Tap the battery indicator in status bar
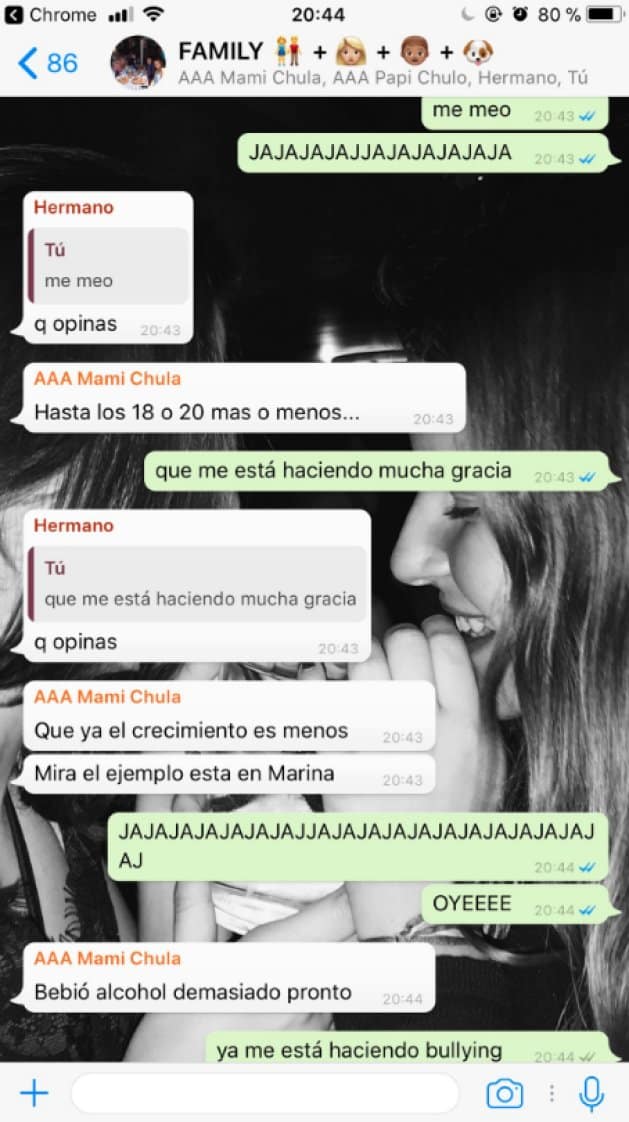Image resolution: width=629 pixels, height=1122 pixels. point(604,14)
